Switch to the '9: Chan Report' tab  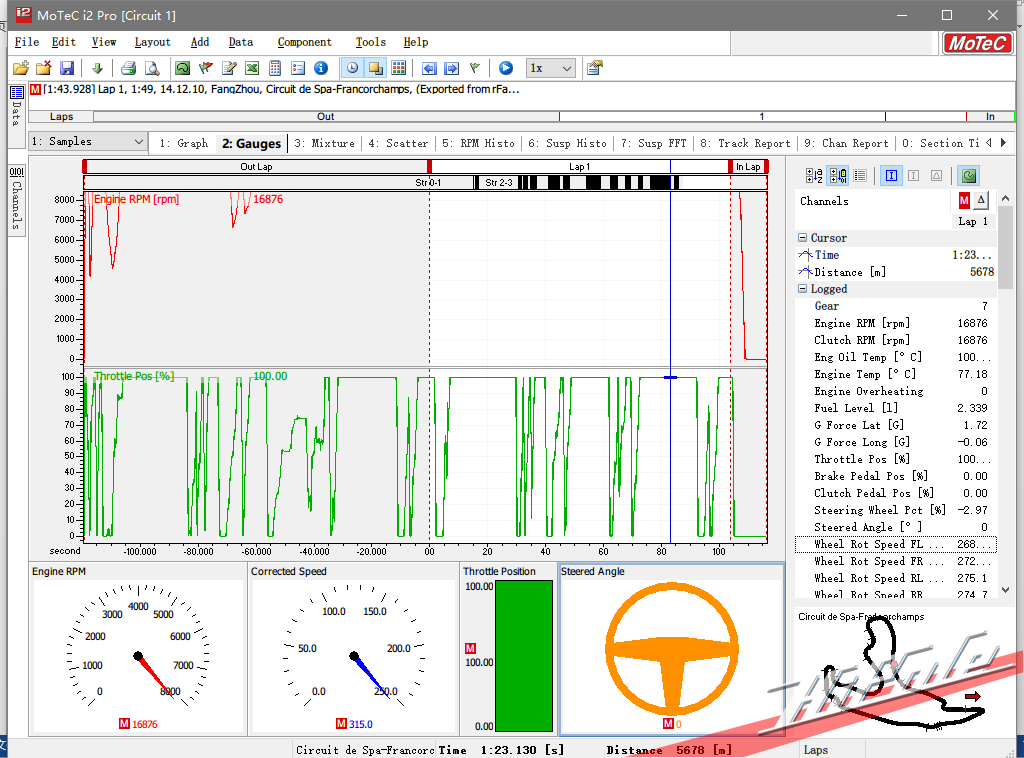pyautogui.click(x=846, y=143)
